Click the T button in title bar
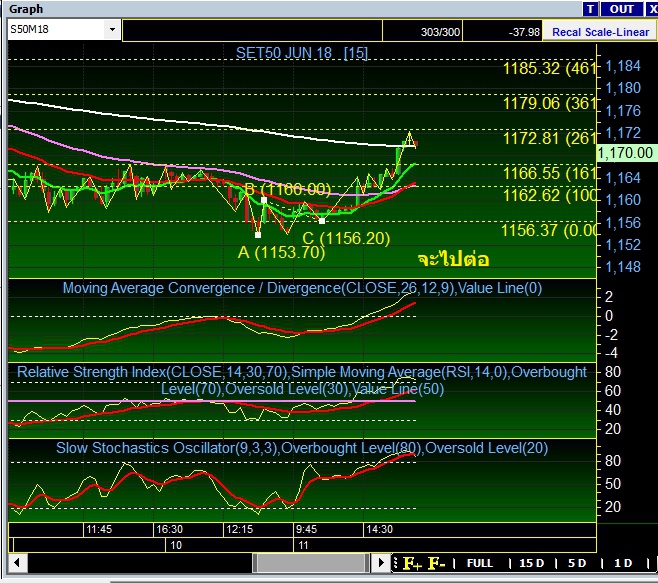This screenshot has width=658, height=583. pos(590,9)
